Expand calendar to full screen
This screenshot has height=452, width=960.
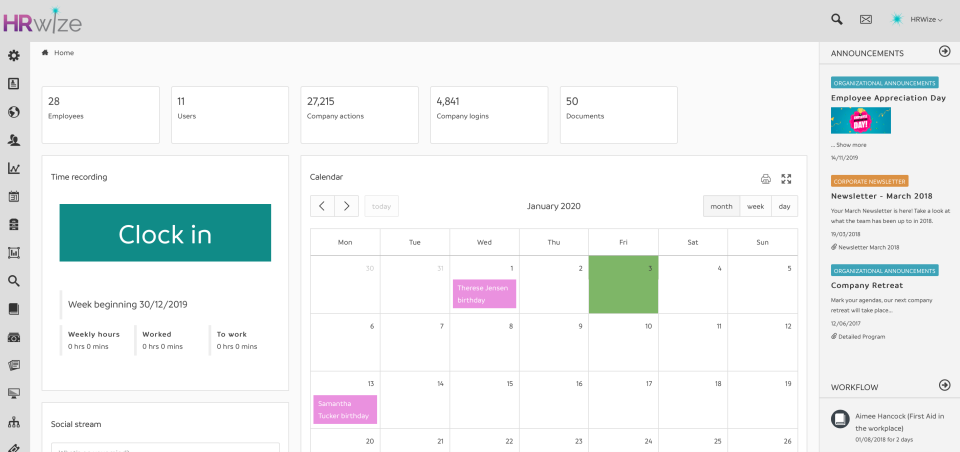pyautogui.click(x=787, y=179)
